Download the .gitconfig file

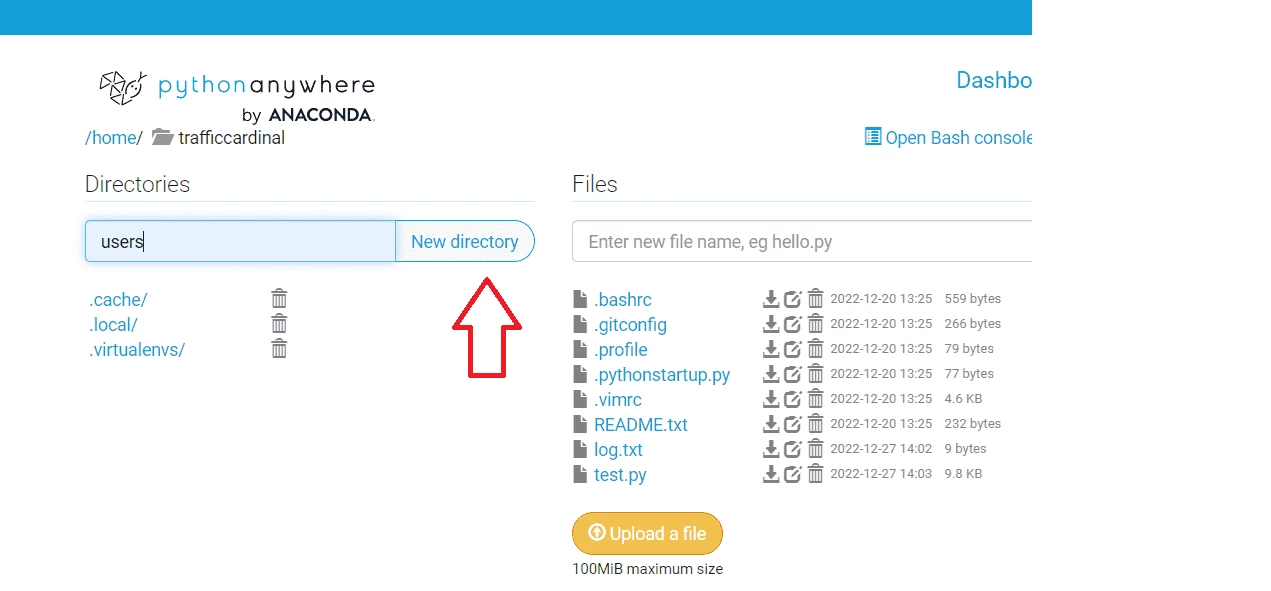click(771, 324)
